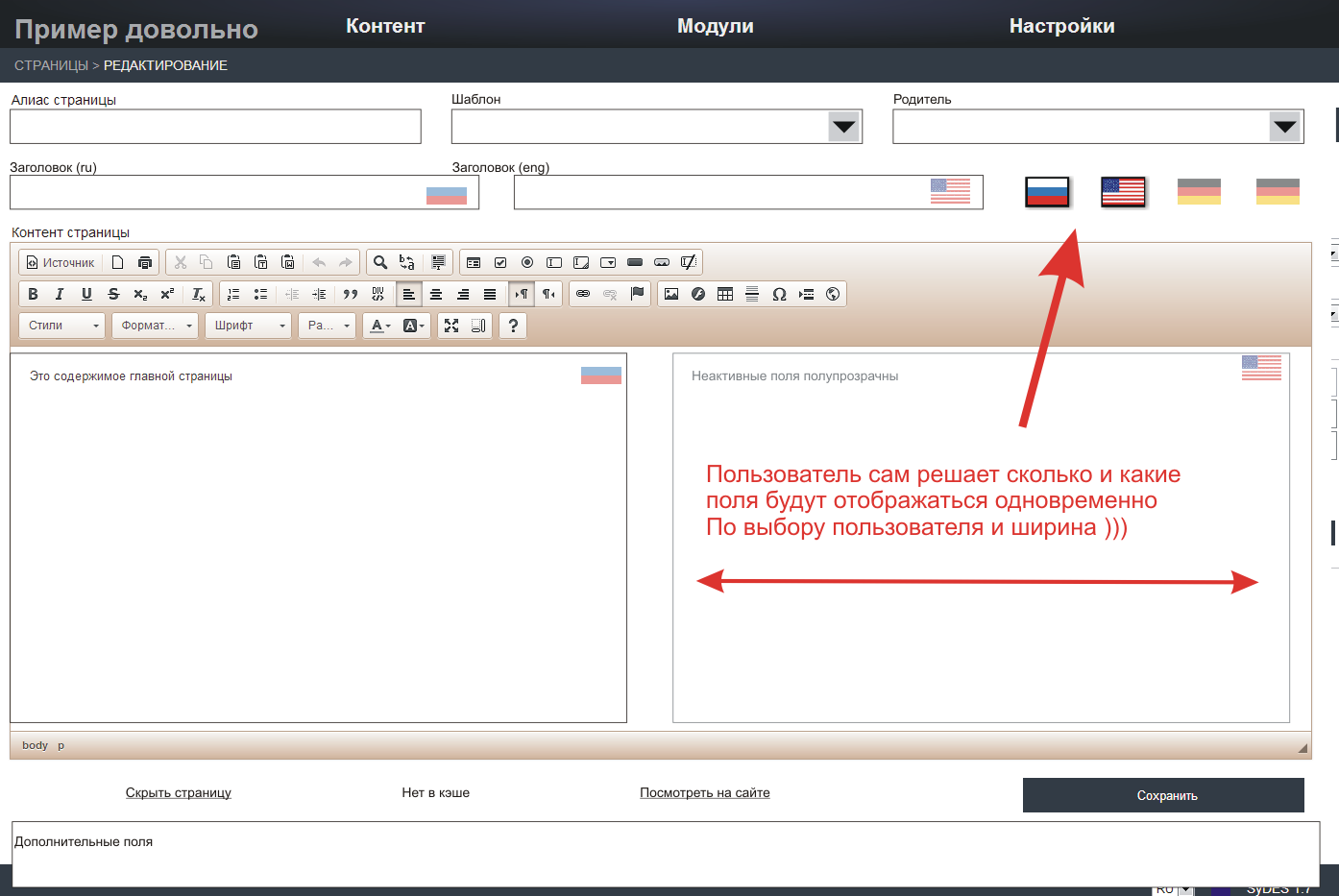Click the Anchor flag icon
Image resolution: width=1339 pixels, height=896 pixels.
click(637, 294)
